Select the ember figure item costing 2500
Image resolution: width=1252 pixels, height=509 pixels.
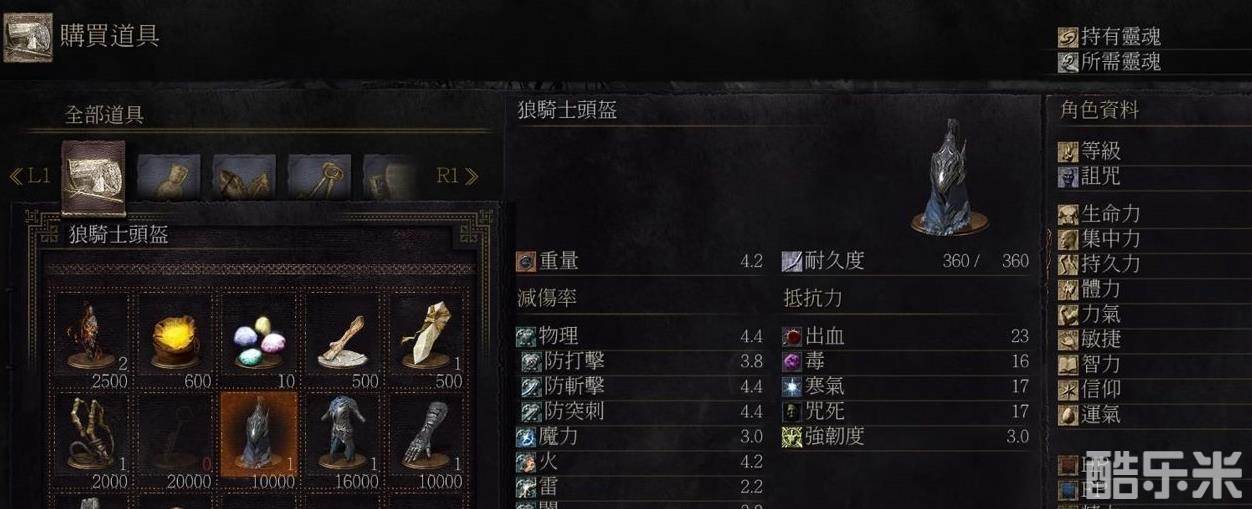pos(91,341)
